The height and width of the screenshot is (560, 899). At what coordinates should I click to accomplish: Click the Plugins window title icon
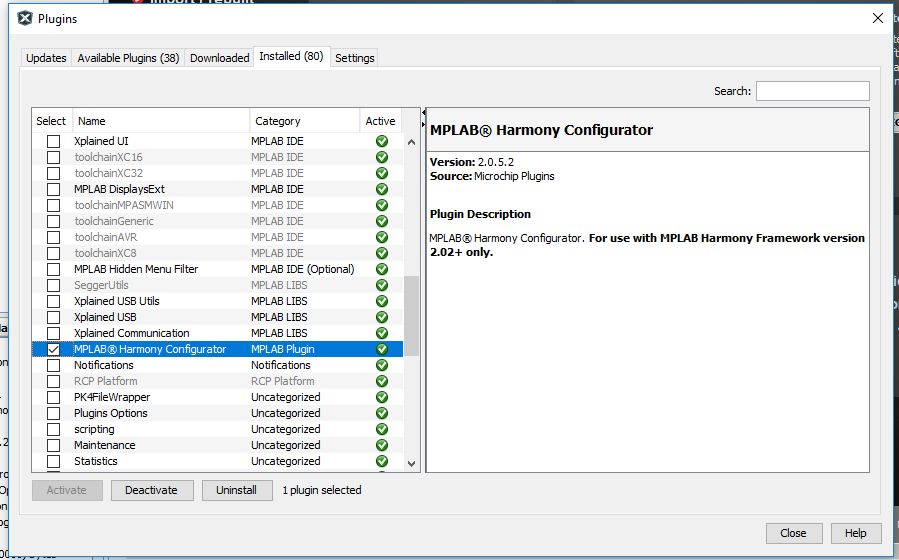[25, 18]
